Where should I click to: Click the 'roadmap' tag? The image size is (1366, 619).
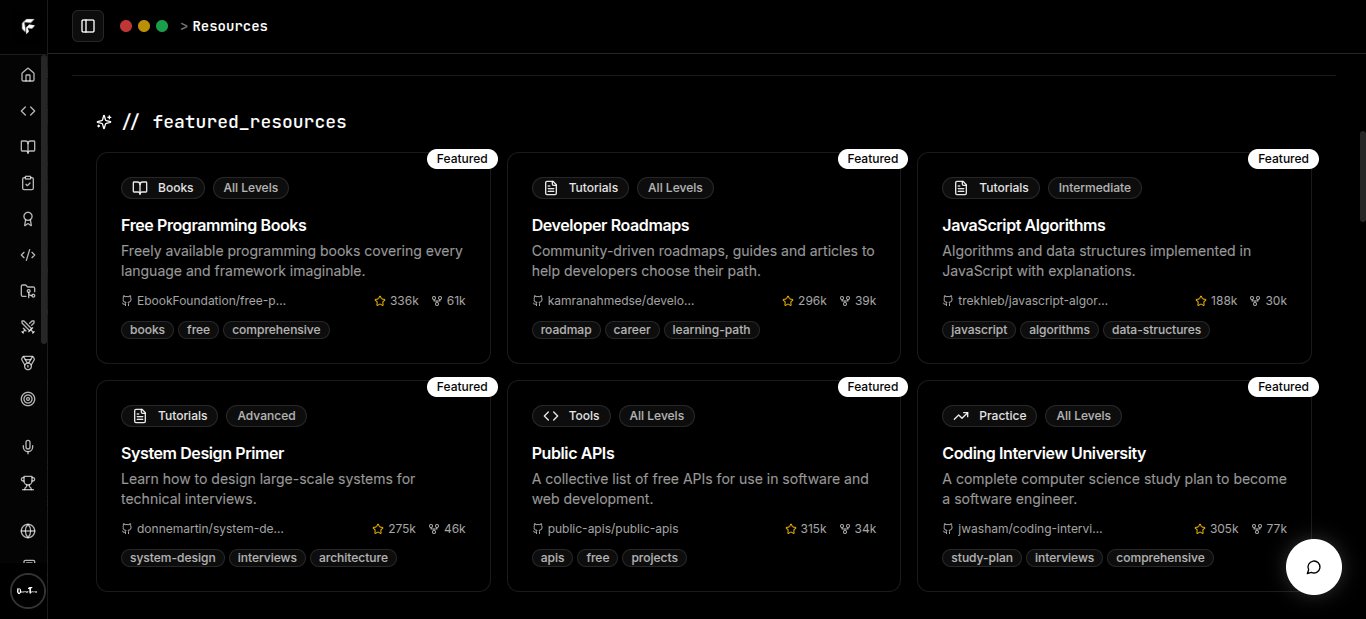pos(566,330)
